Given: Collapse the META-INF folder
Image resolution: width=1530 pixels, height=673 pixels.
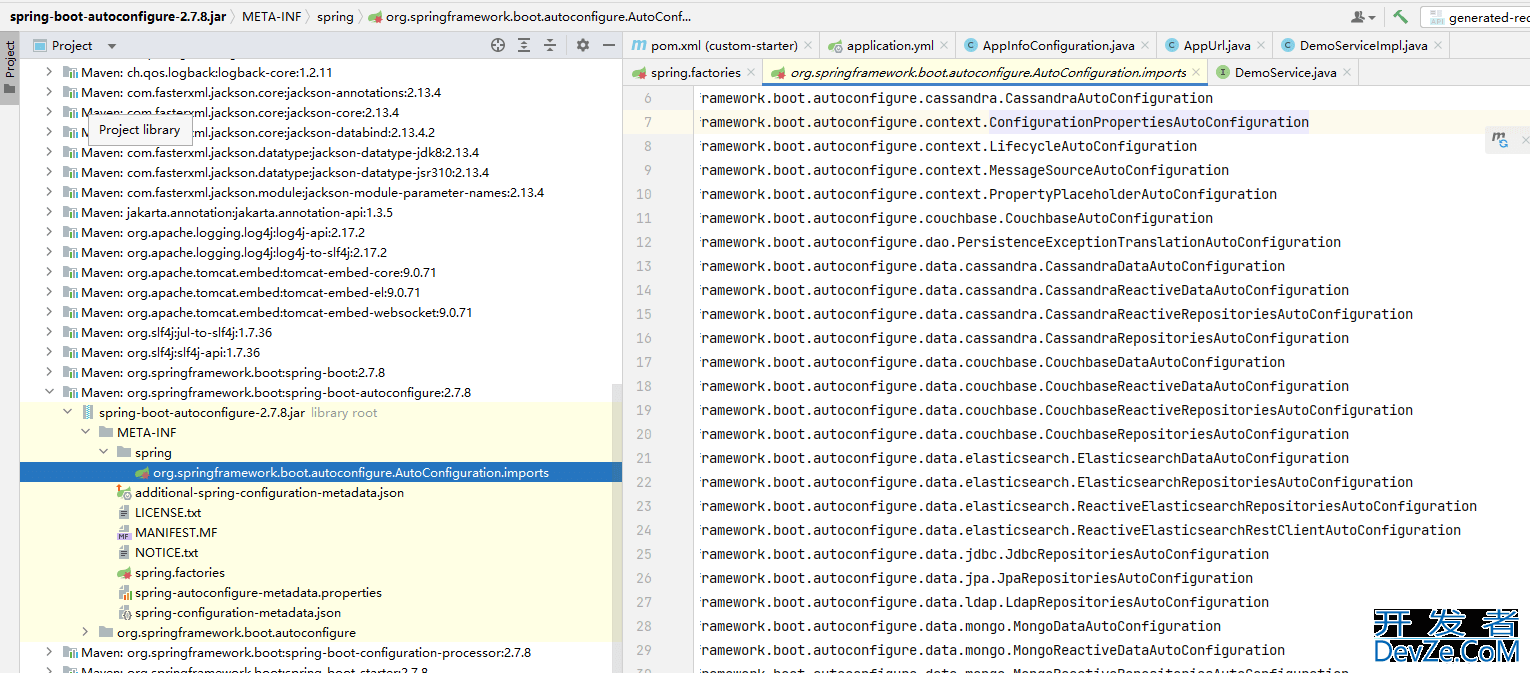Looking at the screenshot, I should (x=87, y=433).
